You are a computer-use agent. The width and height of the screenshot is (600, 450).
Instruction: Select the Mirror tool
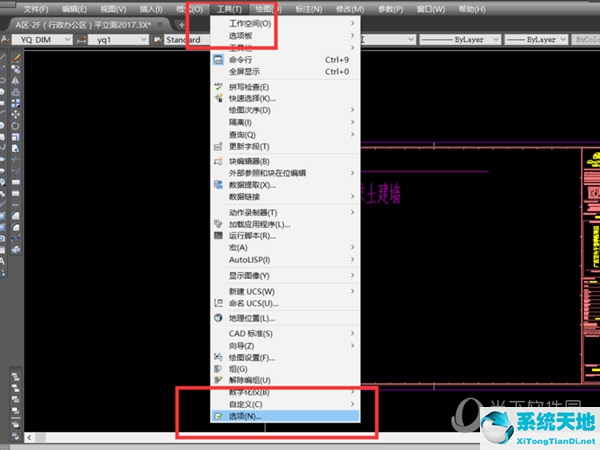pos(16,81)
